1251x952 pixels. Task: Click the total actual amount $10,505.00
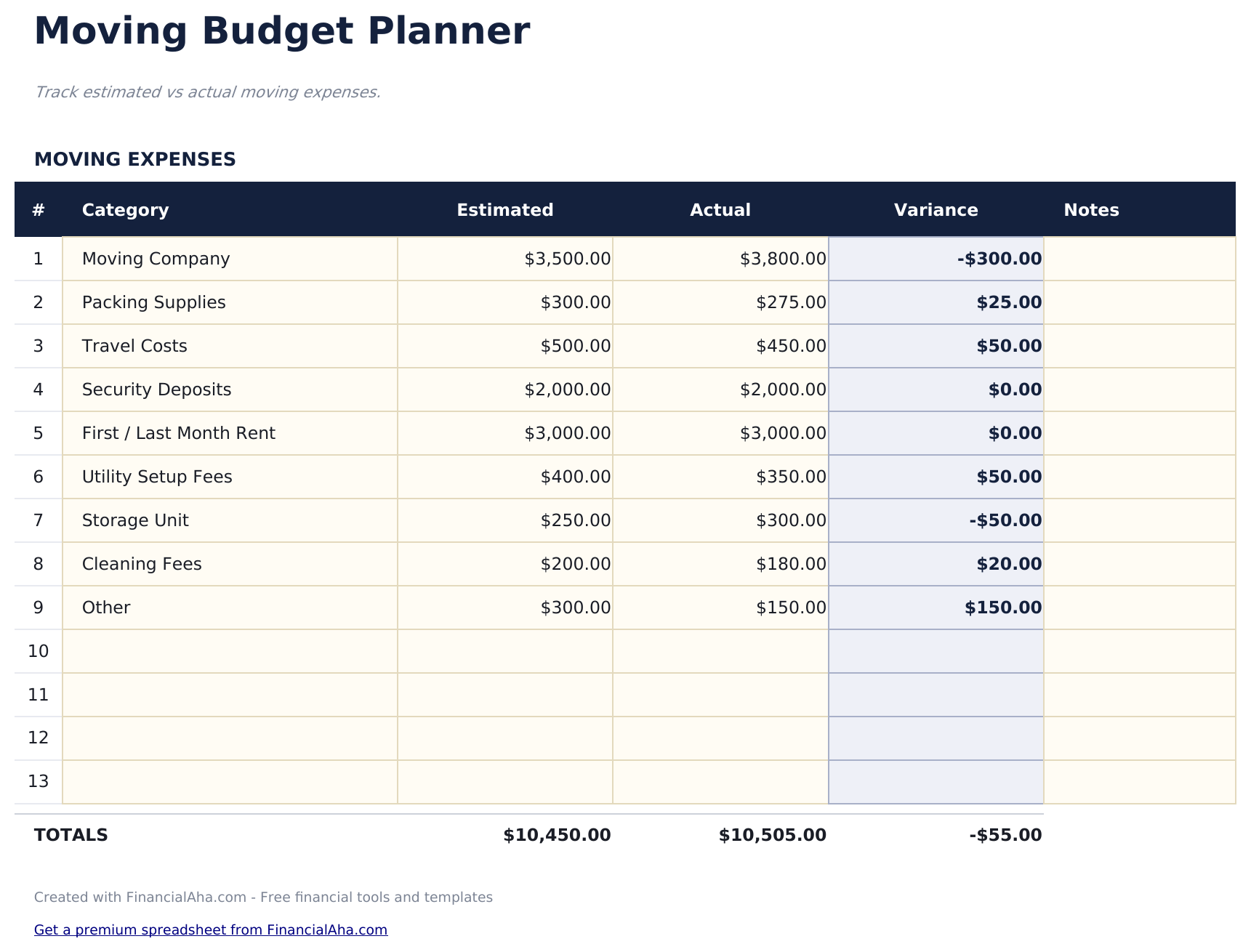pos(772,835)
